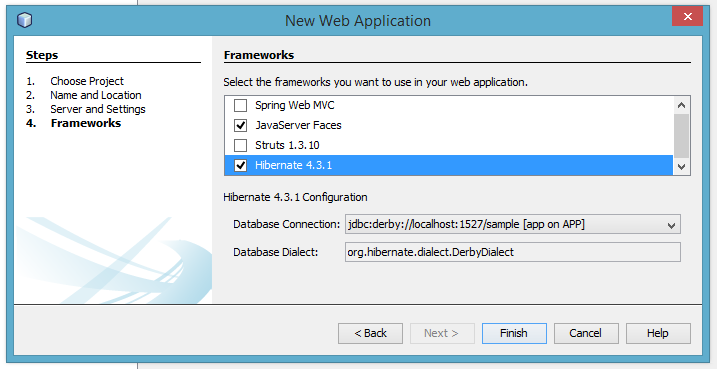The height and width of the screenshot is (369, 717).
Task: Click step 1 Choose Project
Action: pos(87,81)
